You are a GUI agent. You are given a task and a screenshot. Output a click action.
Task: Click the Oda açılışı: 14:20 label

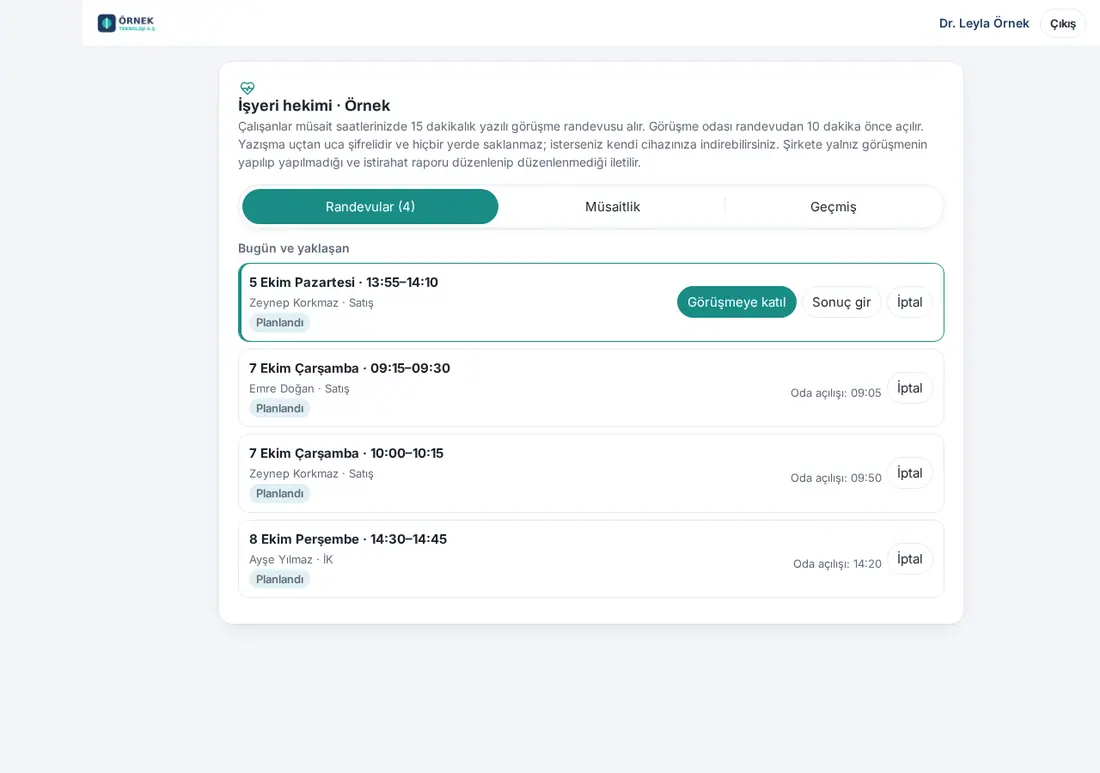[x=837, y=564]
